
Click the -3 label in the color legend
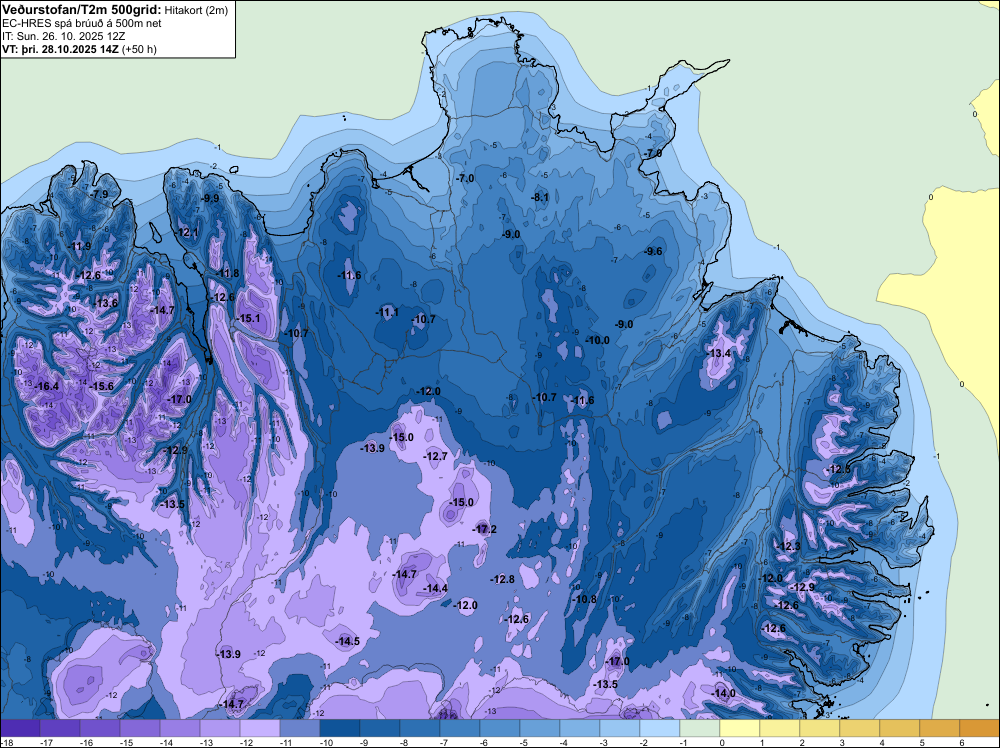(606, 742)
